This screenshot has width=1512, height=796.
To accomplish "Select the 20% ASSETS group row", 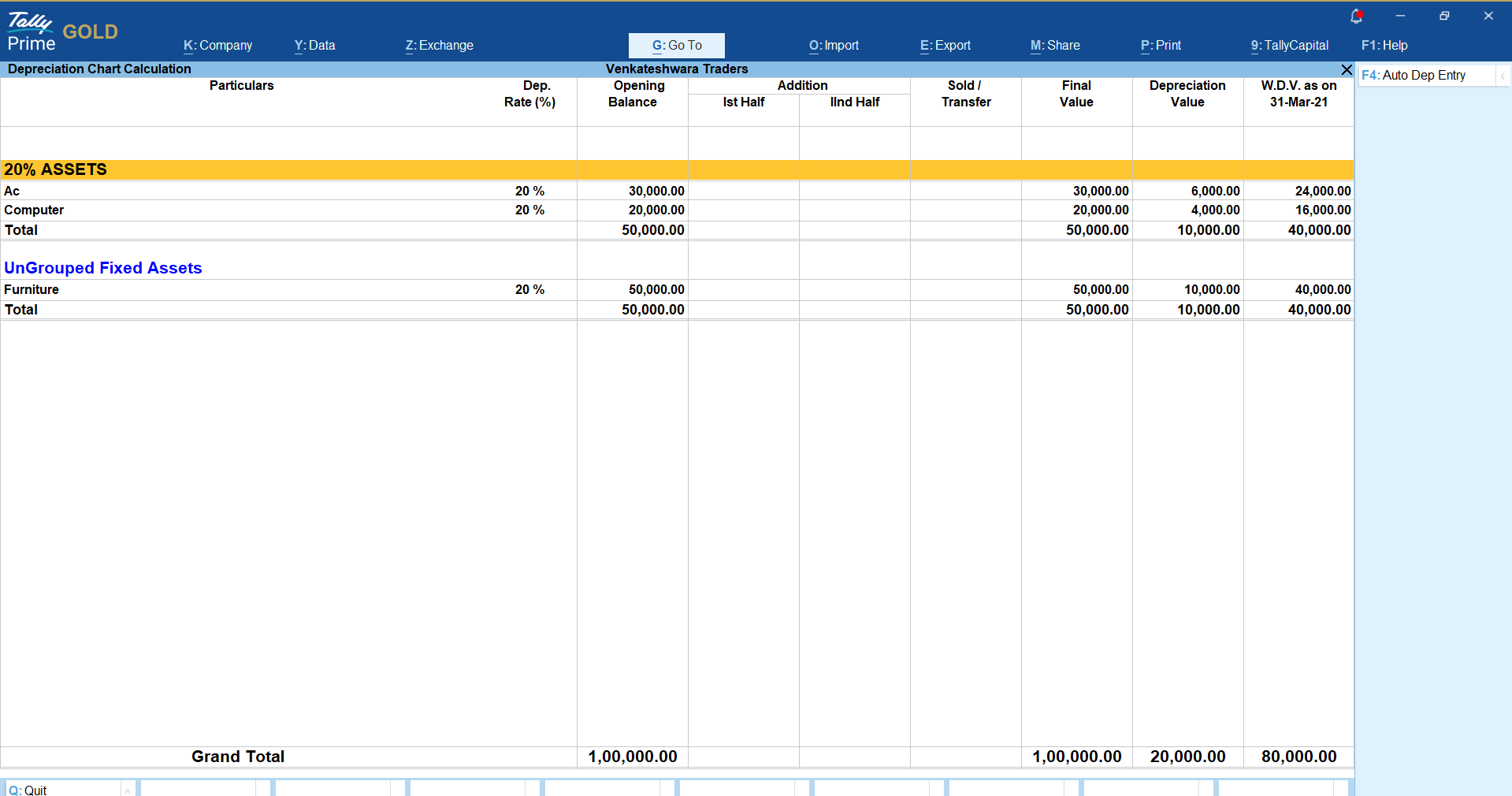I will (x=55, y=169).
